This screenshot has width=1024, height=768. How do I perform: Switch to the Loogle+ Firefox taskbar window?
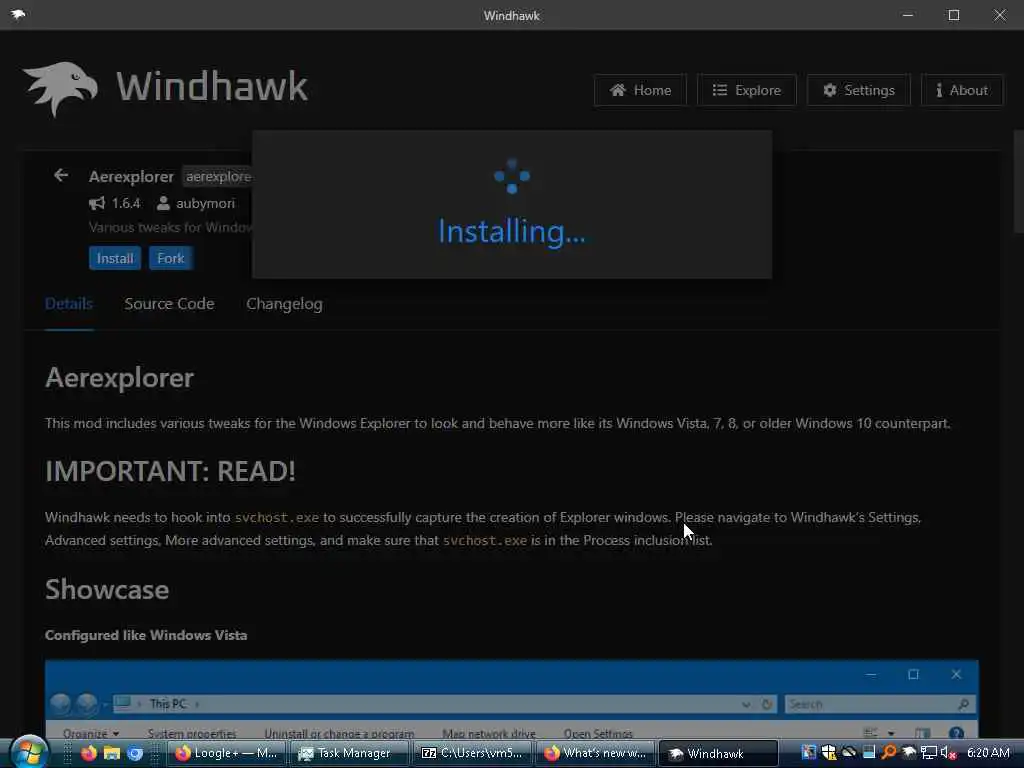pos(227,753)
